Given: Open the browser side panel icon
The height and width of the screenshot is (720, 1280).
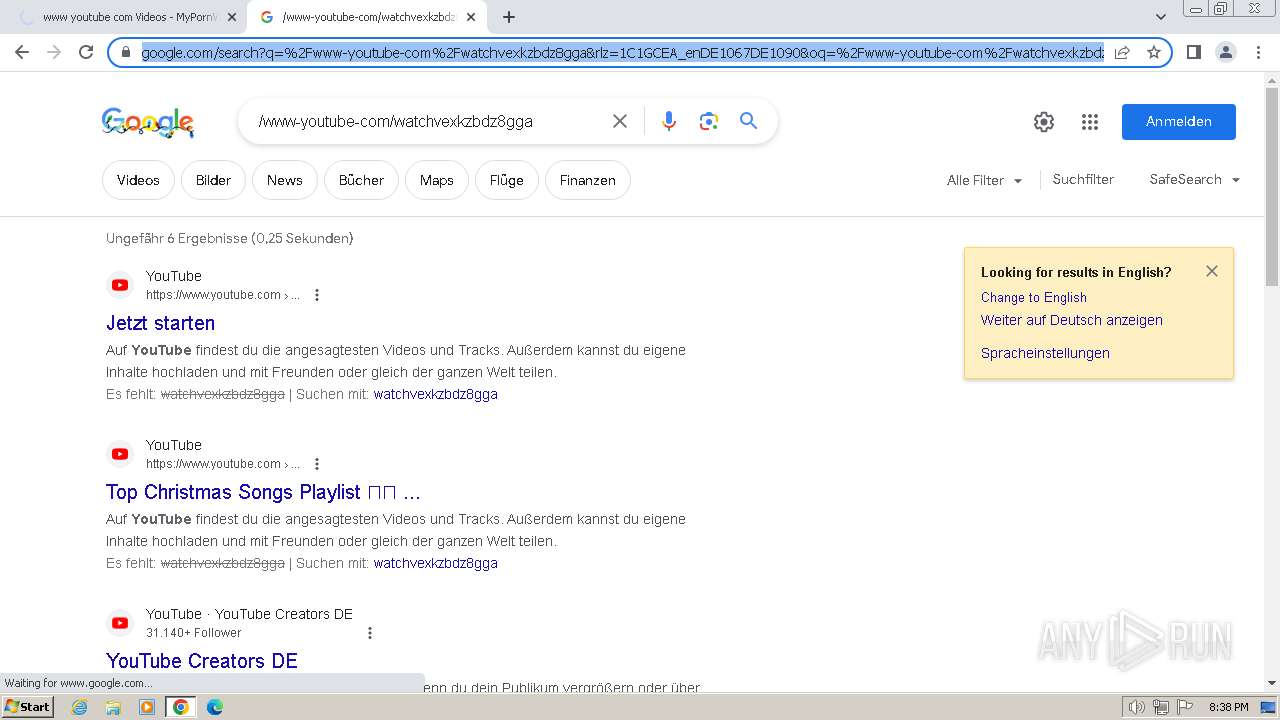Looking at the screenshot, I should pyautogui.click(x=1193, y=52).
